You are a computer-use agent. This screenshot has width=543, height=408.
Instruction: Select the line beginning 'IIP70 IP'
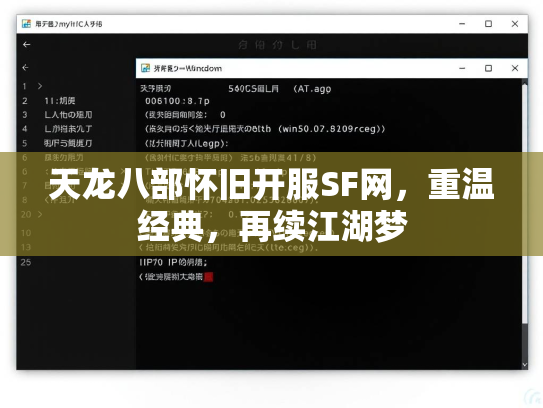(173, 262)
